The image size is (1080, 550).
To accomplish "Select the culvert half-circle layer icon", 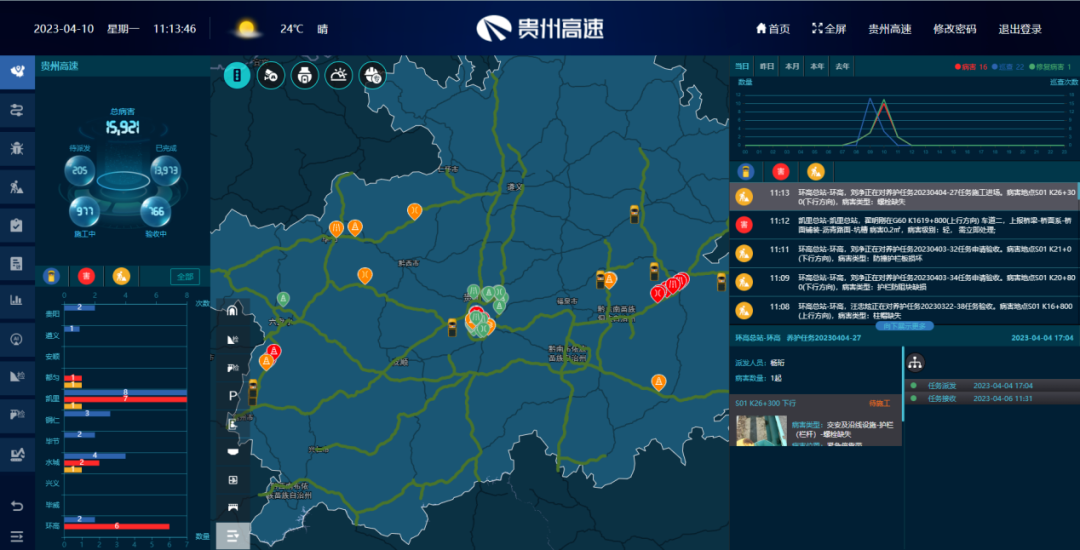I will coord(233,452).
